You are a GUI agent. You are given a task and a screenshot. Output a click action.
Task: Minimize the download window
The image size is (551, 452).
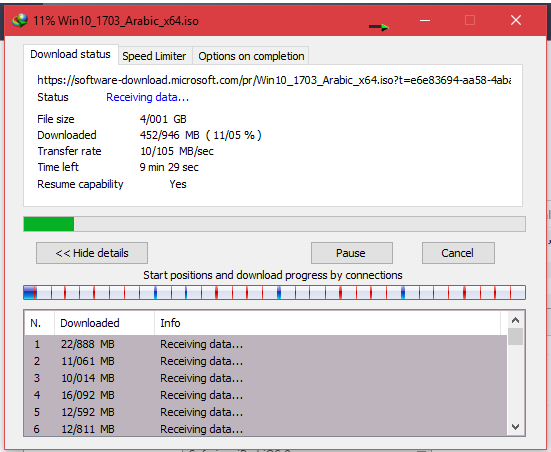pos(425,20)
